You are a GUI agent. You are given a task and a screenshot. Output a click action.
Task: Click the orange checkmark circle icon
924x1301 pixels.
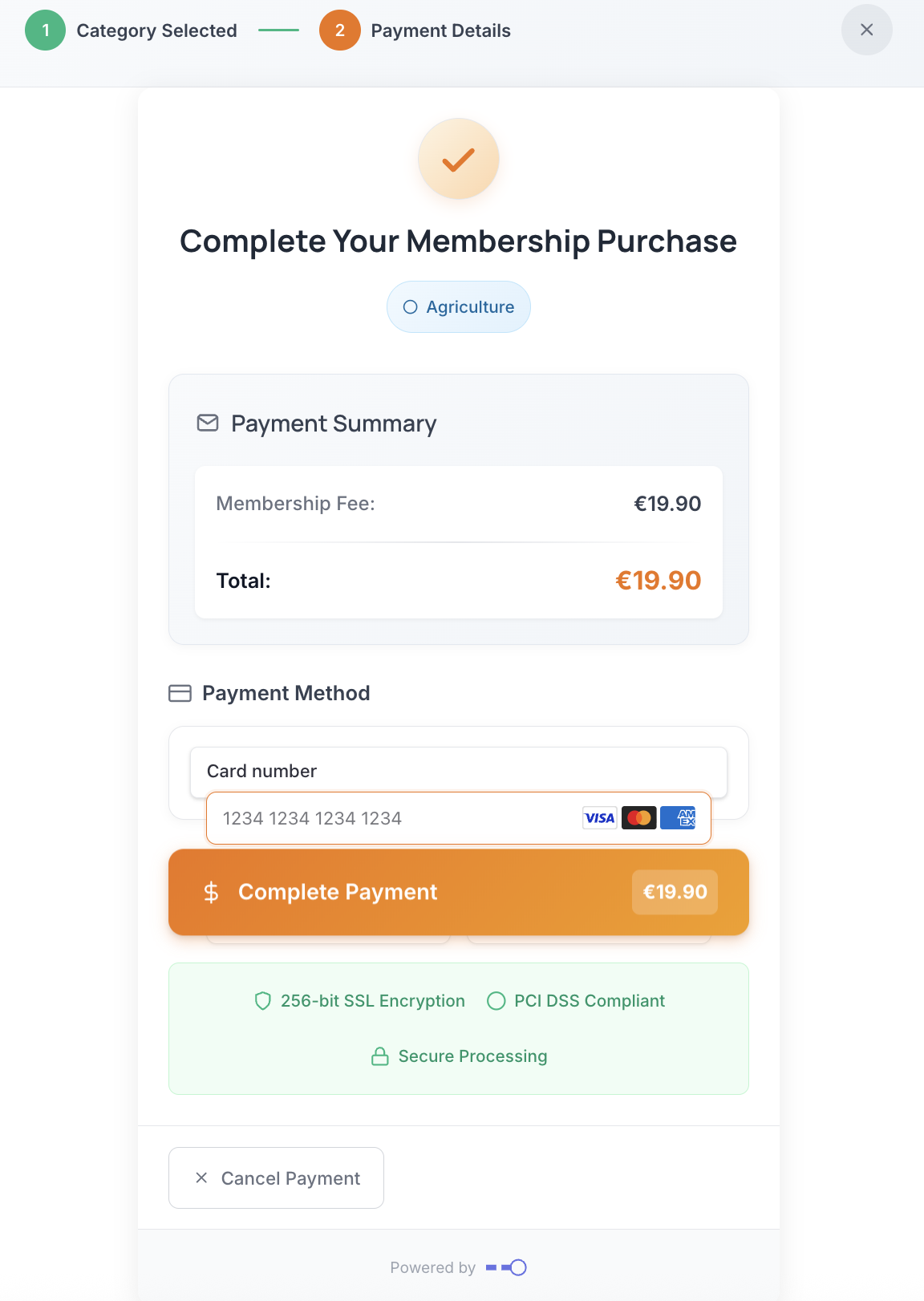(459, 159)
